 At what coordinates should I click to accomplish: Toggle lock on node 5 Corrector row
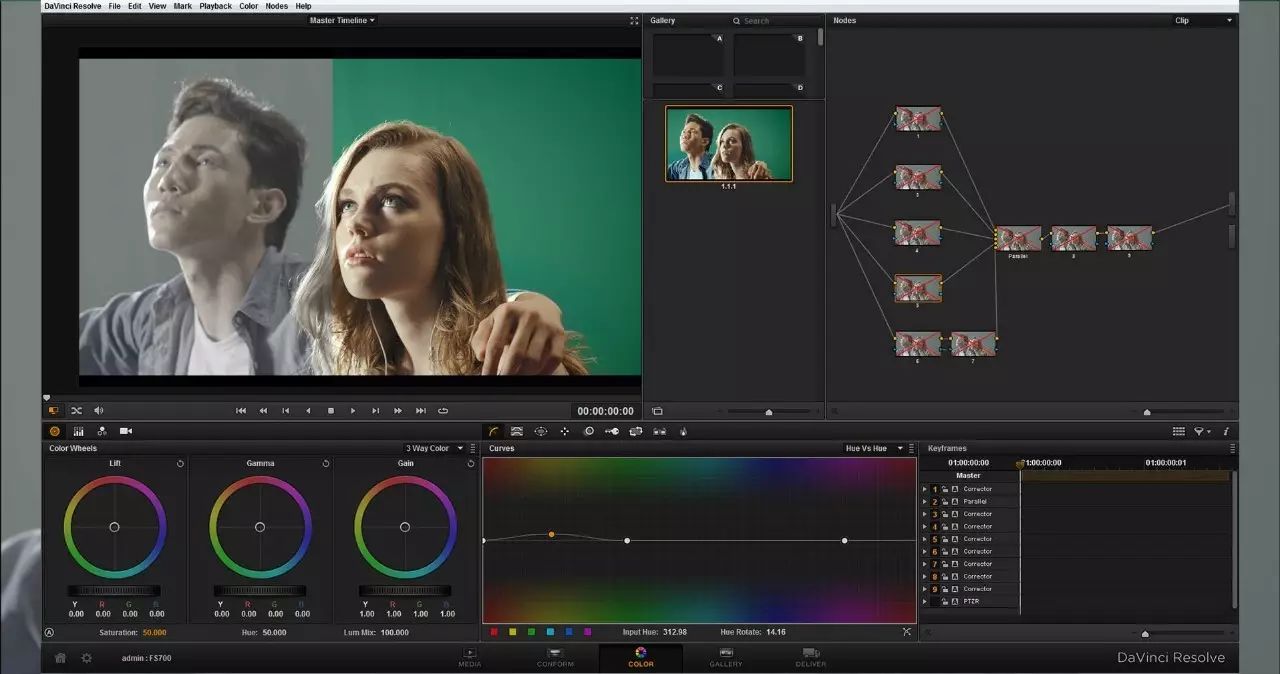tap(945, 539)
